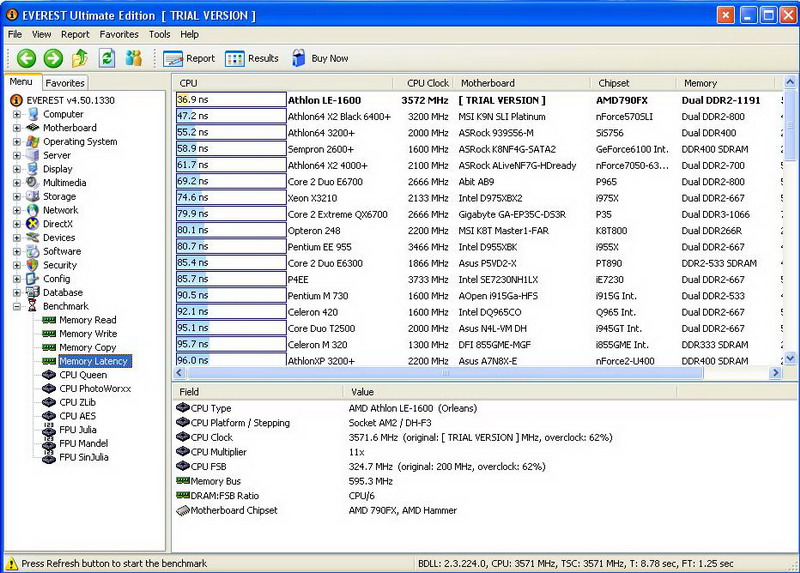Open the Report menu

pos(75,34)
